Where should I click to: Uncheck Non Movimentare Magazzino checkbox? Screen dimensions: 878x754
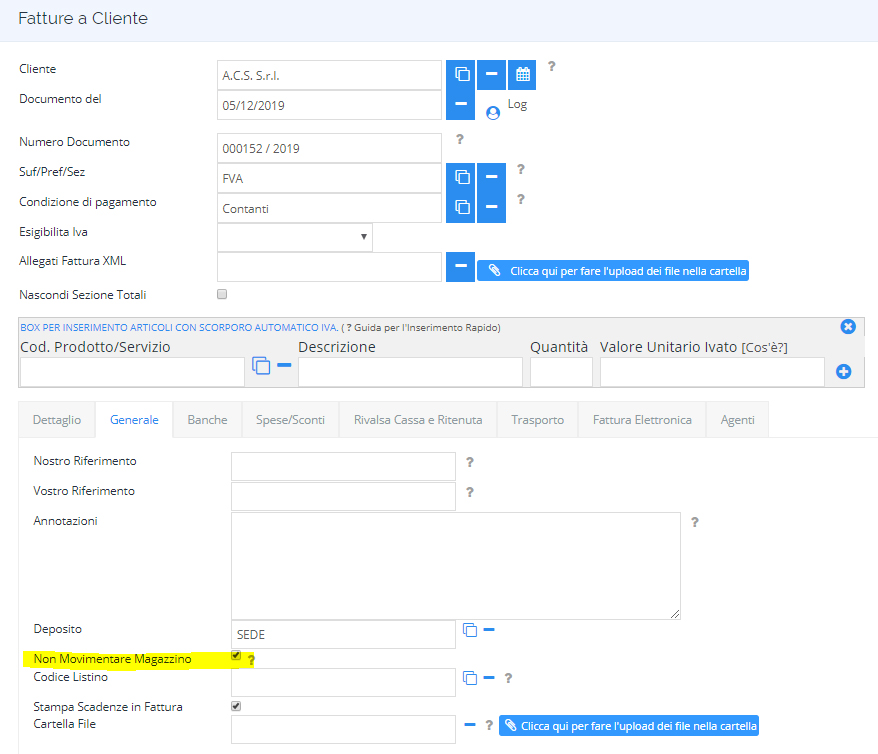[236, 655]
